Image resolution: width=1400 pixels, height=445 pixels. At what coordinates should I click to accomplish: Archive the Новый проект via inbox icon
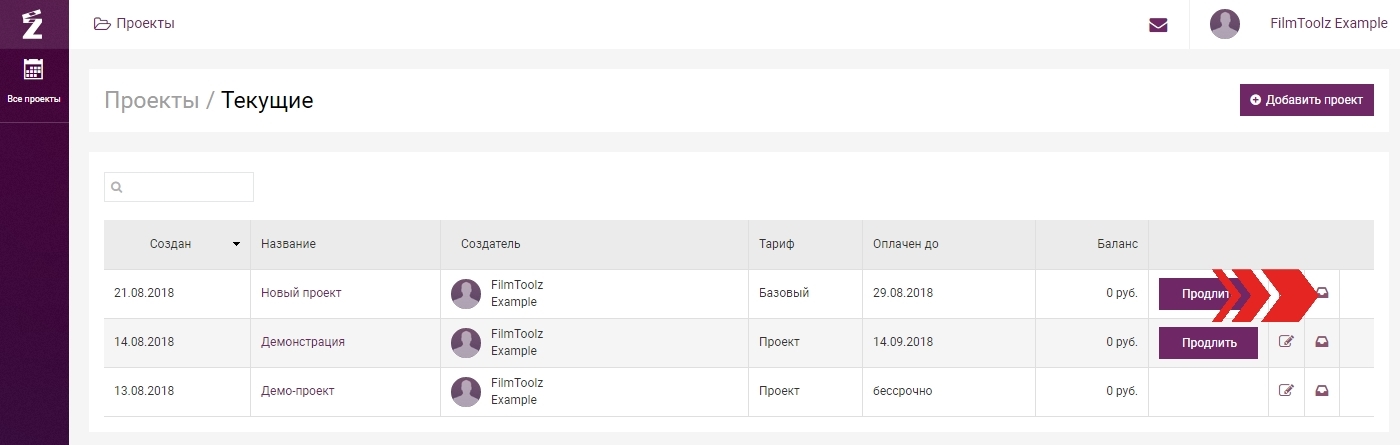(x=1322, y=293)
